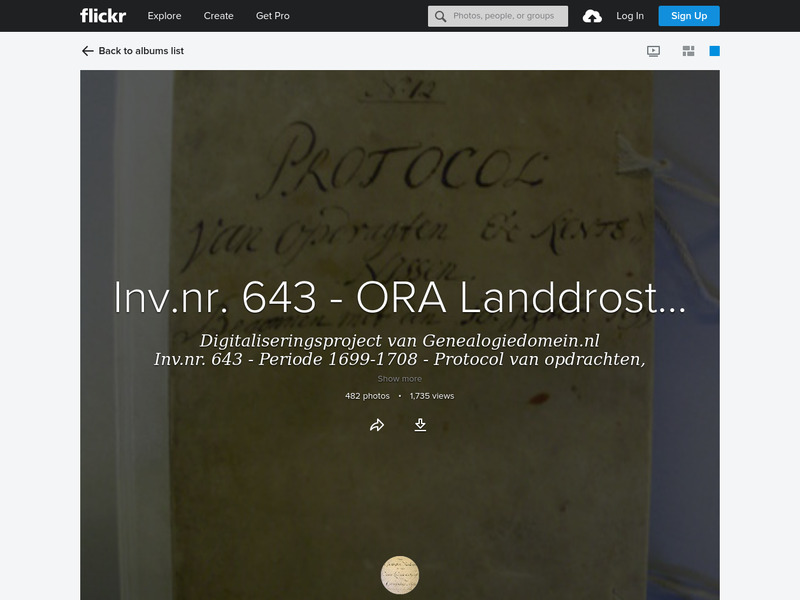This screenshot has height=600, width=800.
Task: Share the album
Action: click(x=378, y=424)
